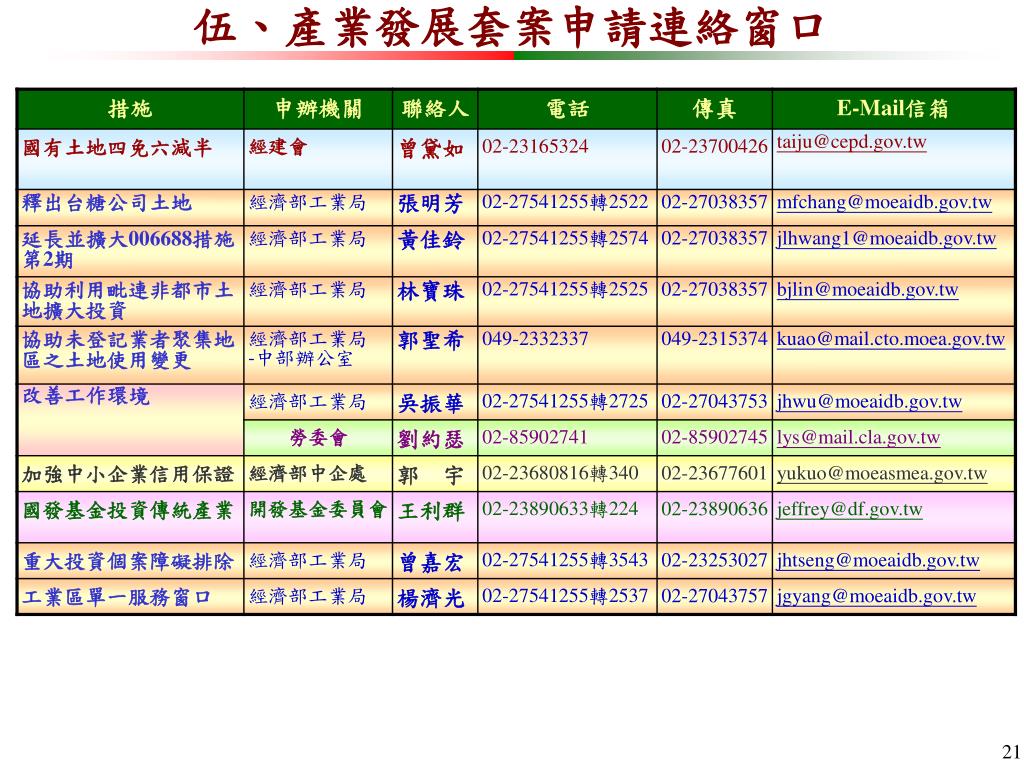Viewport: 1024px width, 768px height.
Task: Click the mfchang@moeaidb.gov.tw email link
Action: 884,203
